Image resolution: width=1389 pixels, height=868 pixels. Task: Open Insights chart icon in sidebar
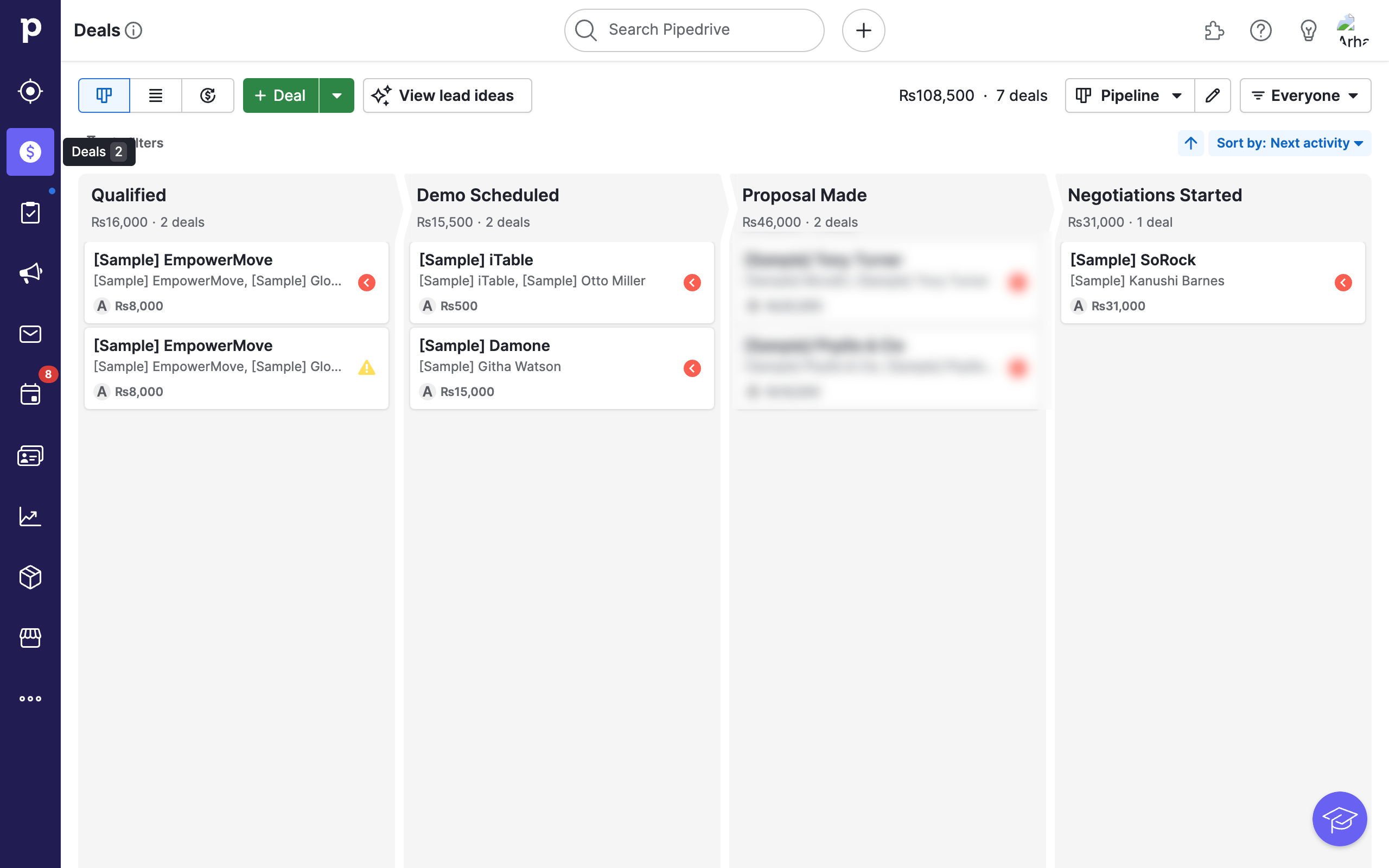coord(30,516)
